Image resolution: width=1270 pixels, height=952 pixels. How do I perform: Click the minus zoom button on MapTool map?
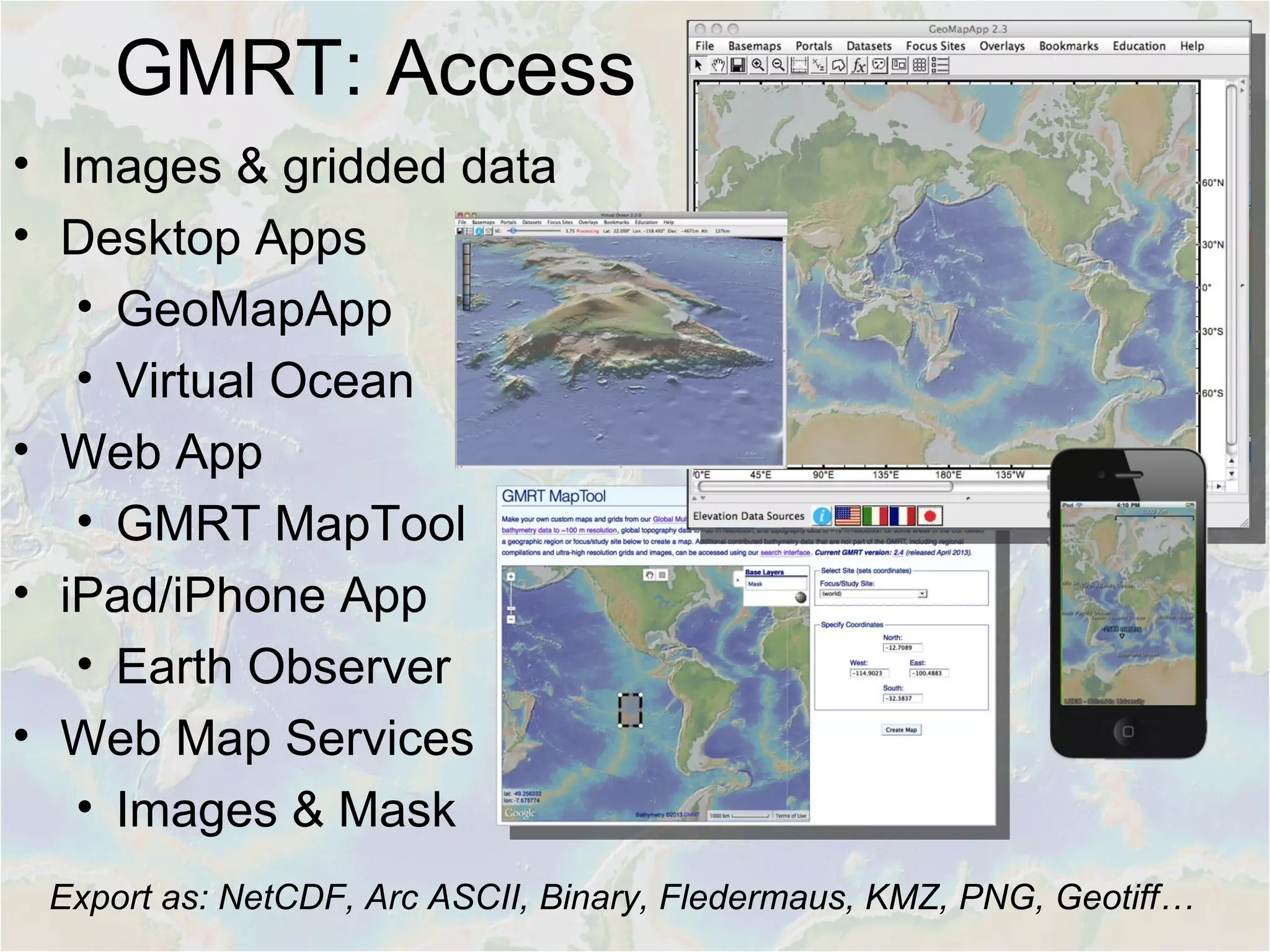click(x=511, y=619)
